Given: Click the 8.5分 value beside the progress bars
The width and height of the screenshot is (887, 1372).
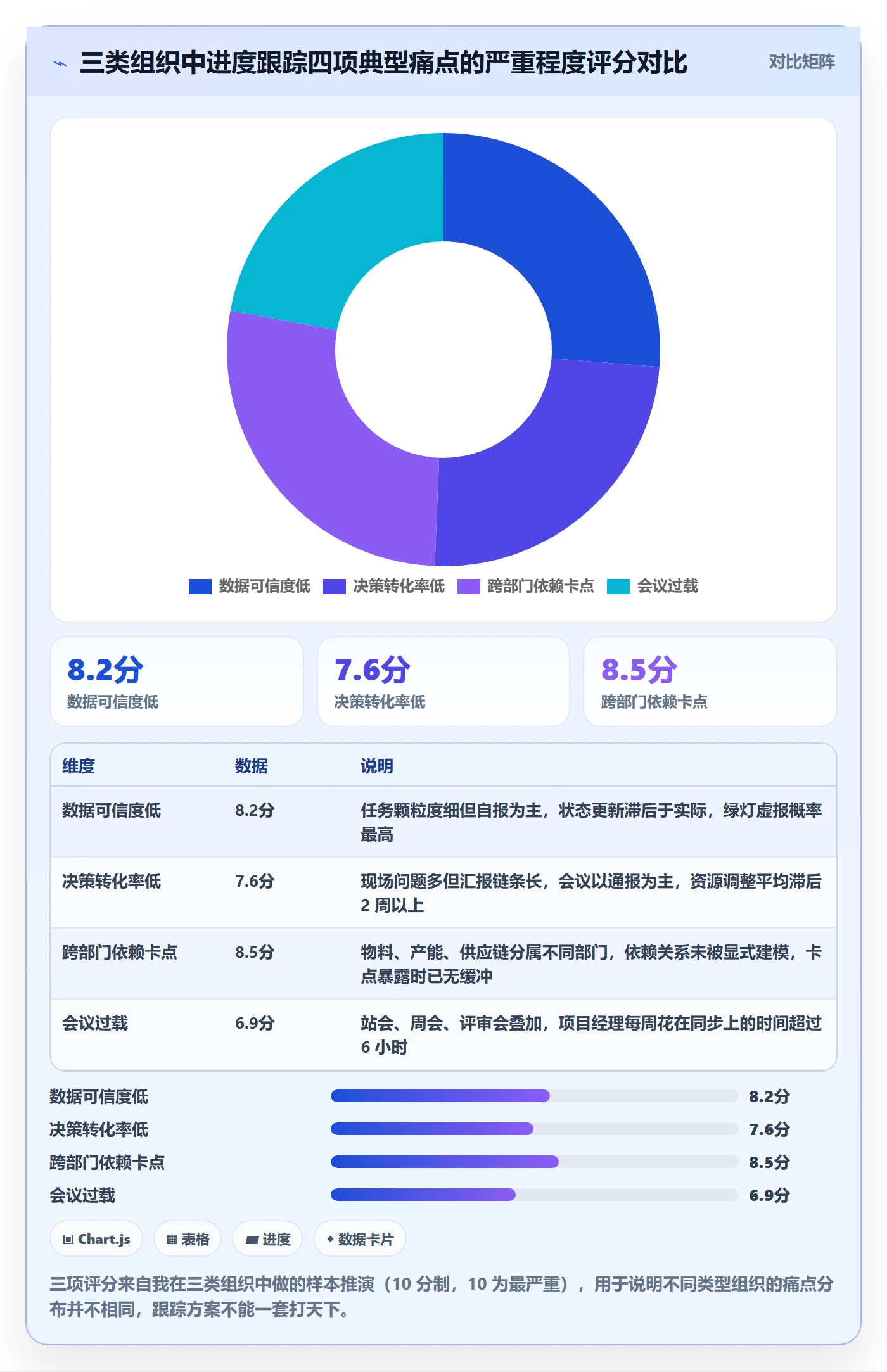Looking at the screenshot, I should tap(769, 1162).
